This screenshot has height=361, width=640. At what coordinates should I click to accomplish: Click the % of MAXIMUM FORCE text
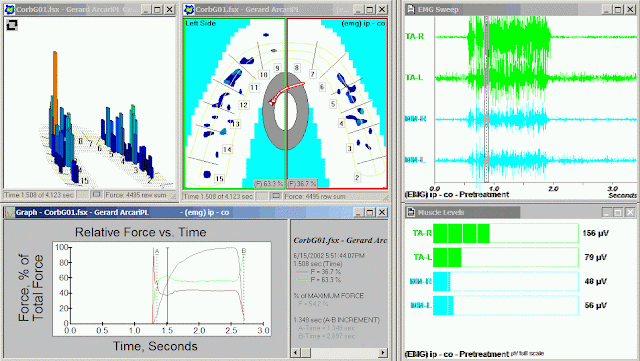pyautogui.click(x=329, y=296)
